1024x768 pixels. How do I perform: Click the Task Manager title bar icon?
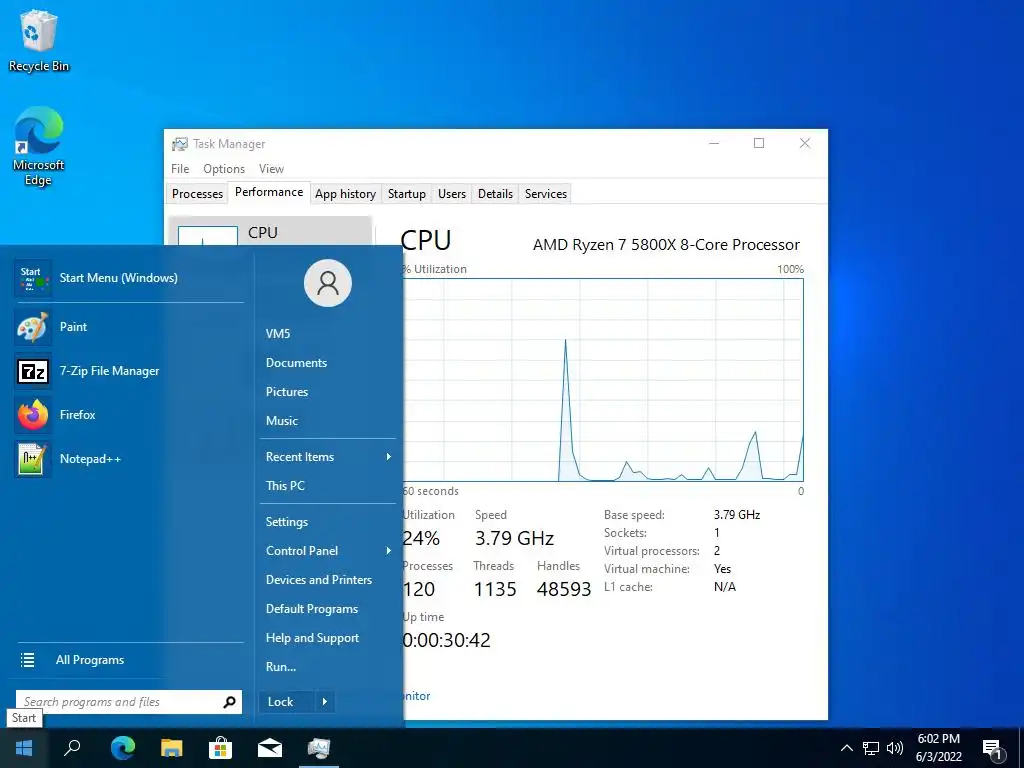[x=180, y=144]
